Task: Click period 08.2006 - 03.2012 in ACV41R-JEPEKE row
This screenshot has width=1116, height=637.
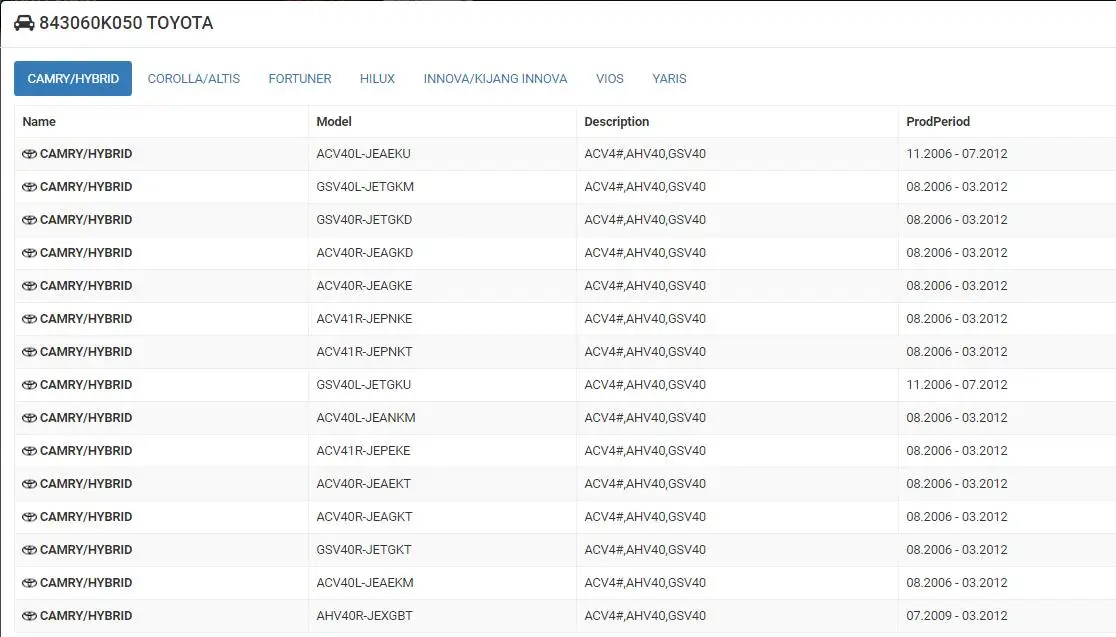Action: pyautogui.click(x=957, y=451)
